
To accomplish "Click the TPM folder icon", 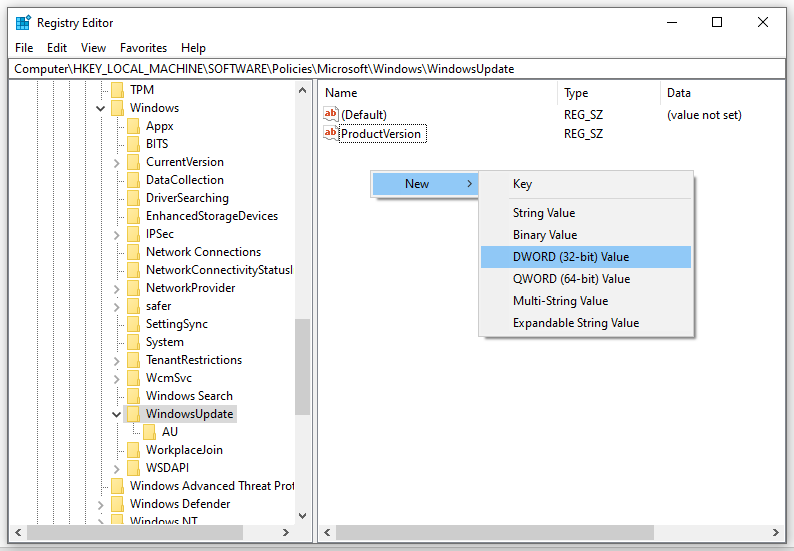I will pos(117,90).
